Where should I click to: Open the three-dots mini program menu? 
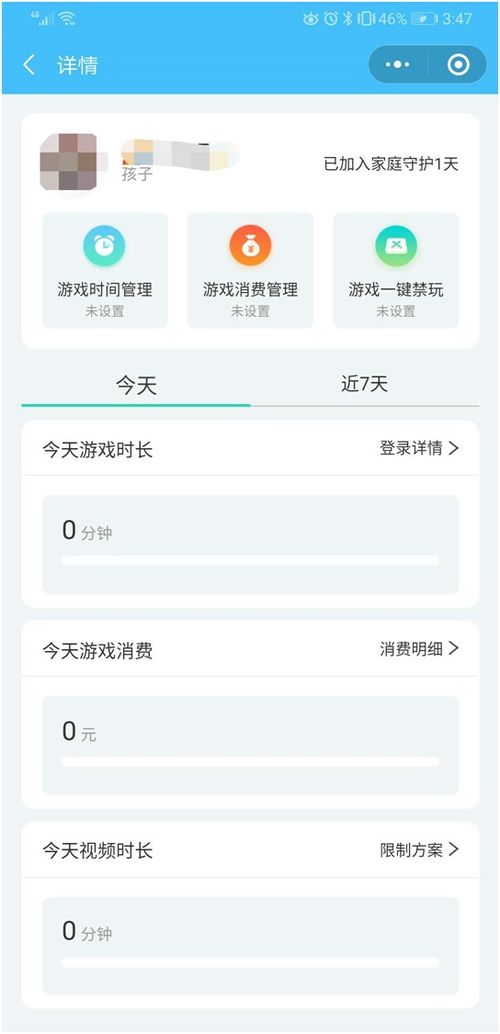[x=398, y=65]
